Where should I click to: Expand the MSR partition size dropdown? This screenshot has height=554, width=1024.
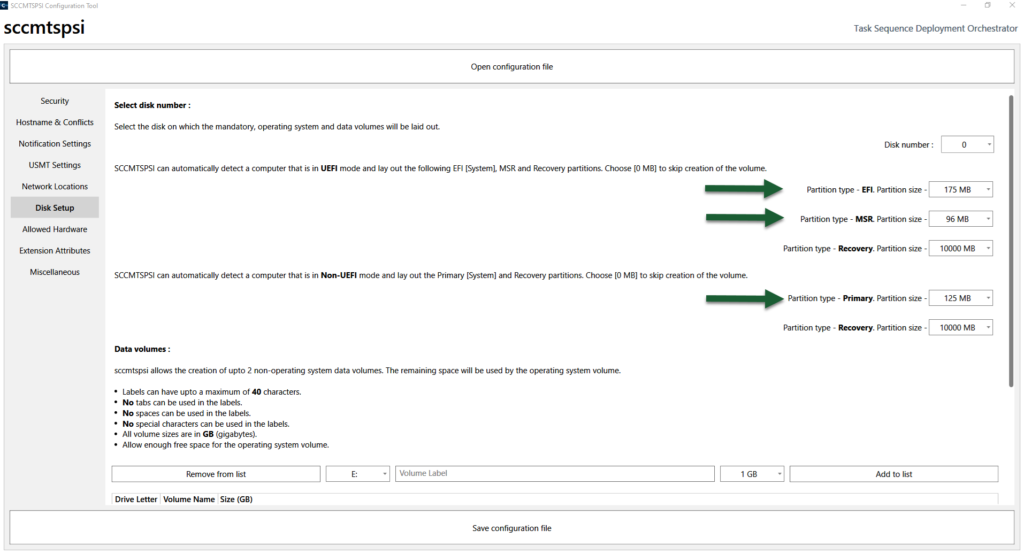pyautogui.click(x=961, y=219)
